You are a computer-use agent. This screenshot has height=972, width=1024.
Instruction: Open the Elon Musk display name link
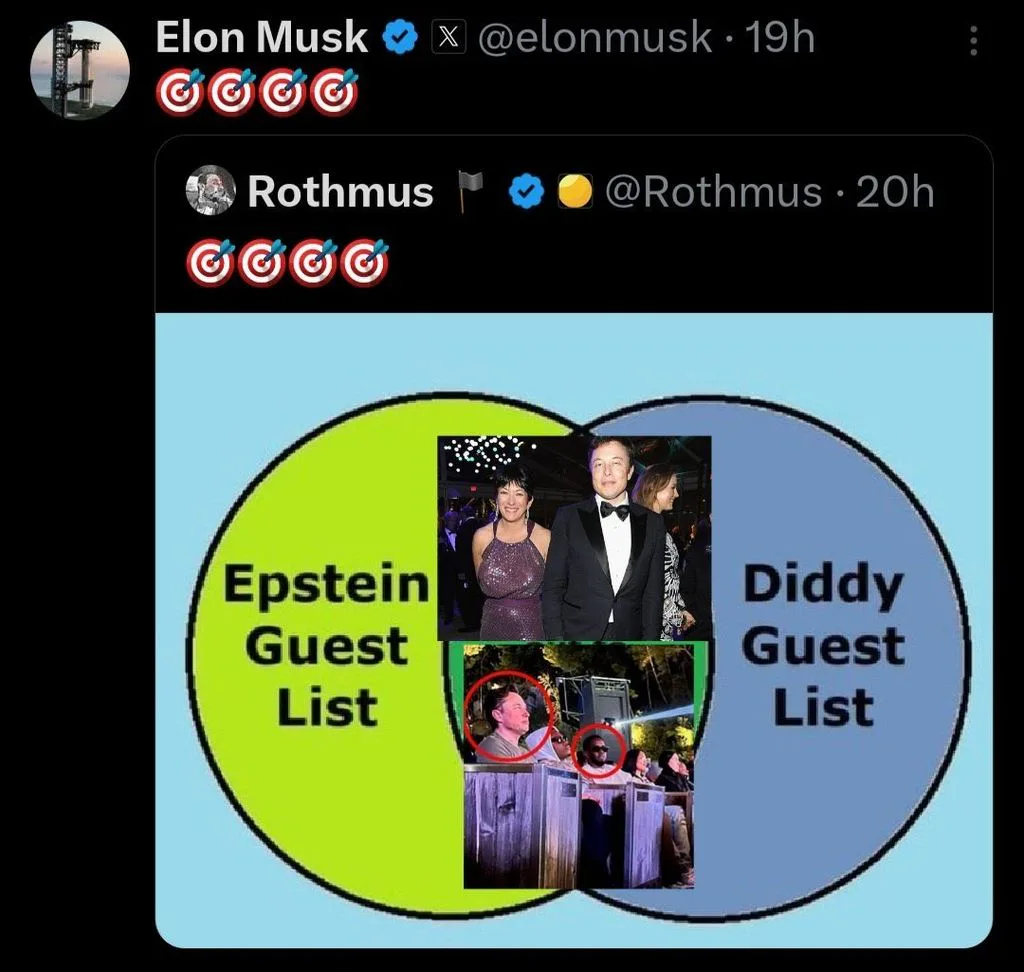click(261, 37)
